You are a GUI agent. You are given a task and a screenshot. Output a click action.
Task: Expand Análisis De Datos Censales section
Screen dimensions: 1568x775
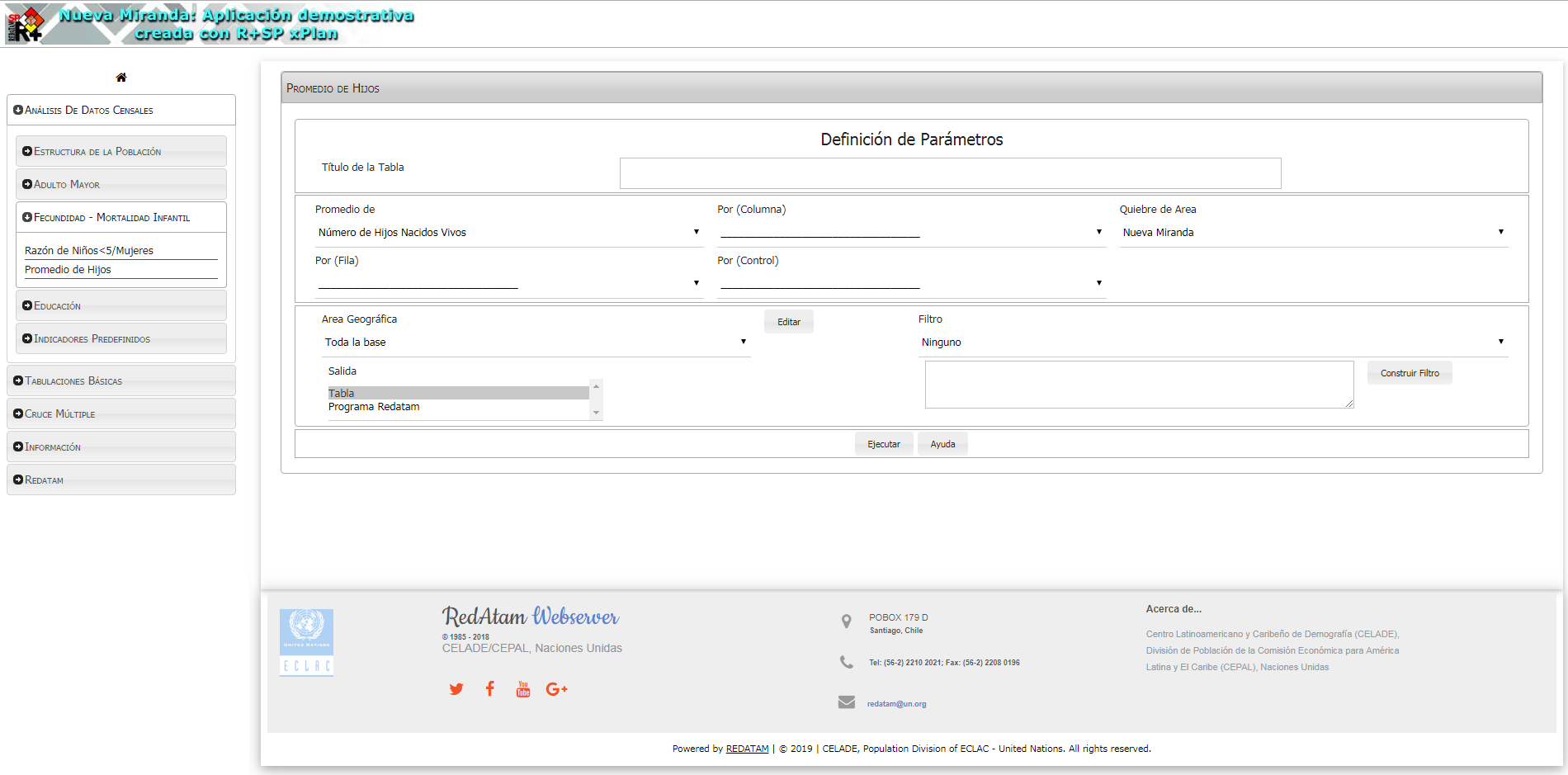click(x=121, y=110)
